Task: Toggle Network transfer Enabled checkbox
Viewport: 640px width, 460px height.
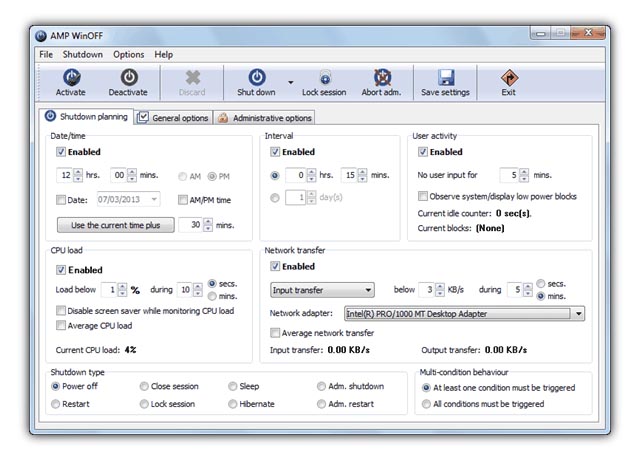Action: (x=275, y=266)
